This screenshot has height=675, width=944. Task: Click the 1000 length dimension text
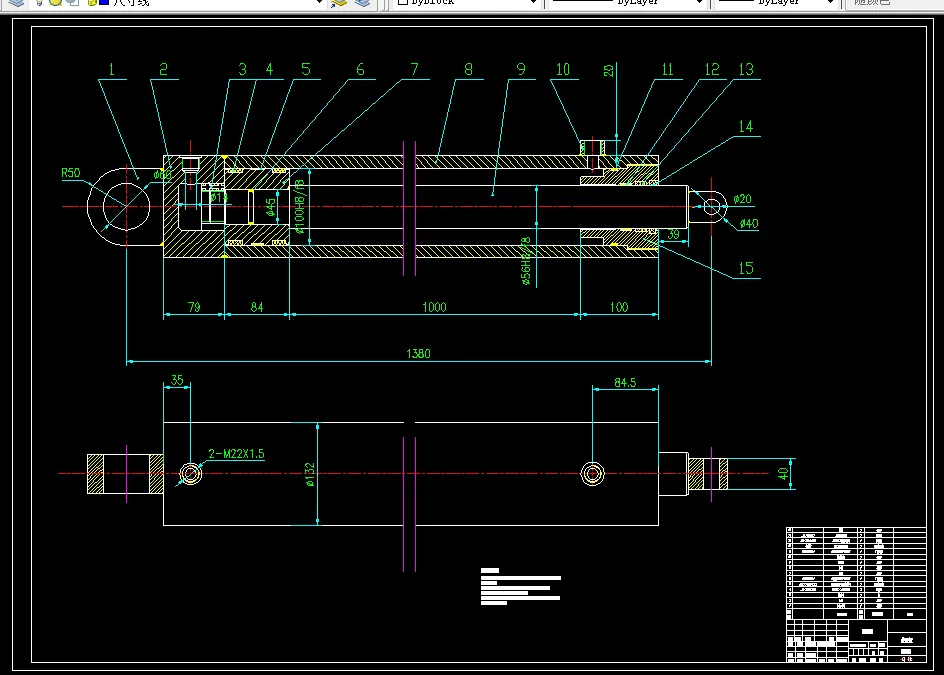tap(434, 307)
